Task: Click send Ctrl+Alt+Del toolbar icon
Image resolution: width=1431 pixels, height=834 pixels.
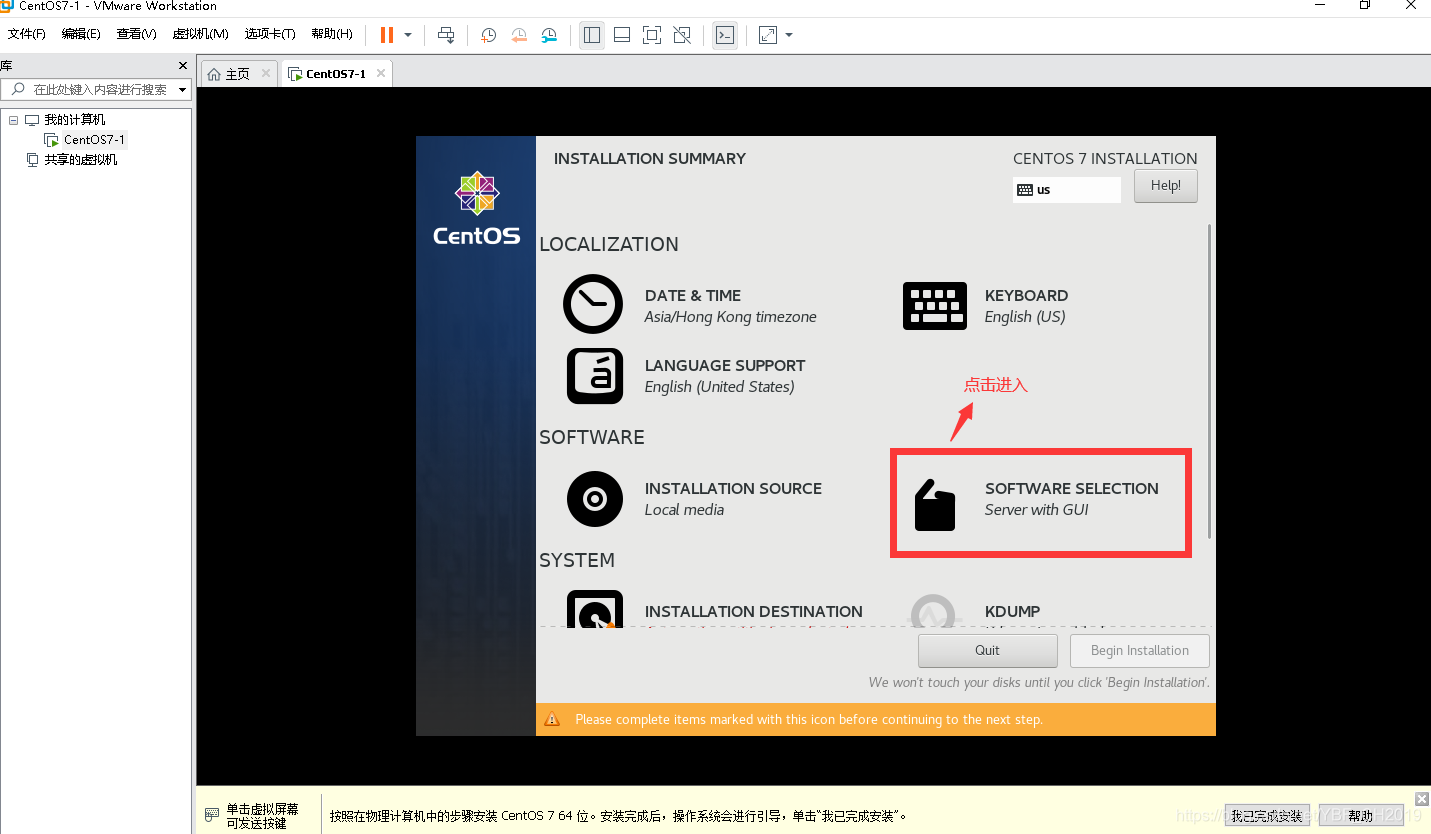Action: coord(447,35)
